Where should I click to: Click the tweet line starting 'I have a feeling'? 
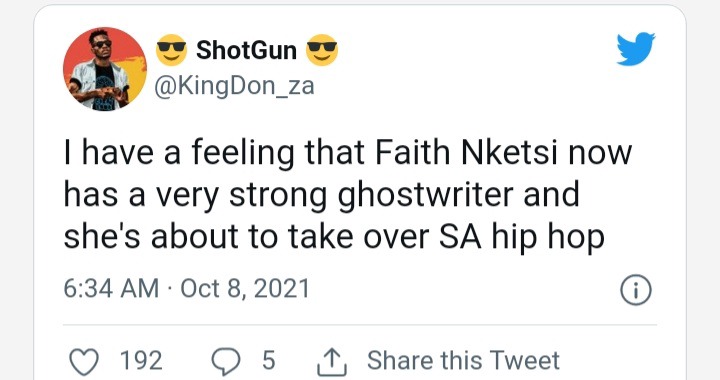click(348, 153)
